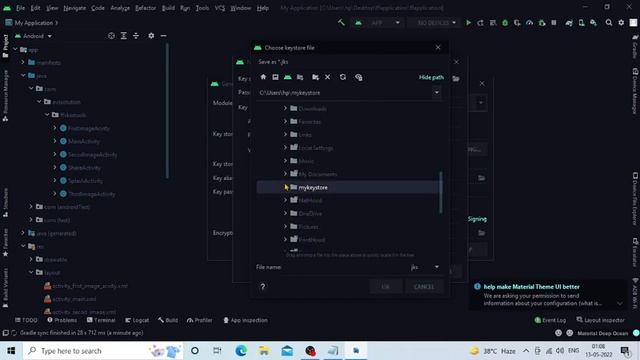Select MainActivity in the project tree
640x360 pixels.
84,141
